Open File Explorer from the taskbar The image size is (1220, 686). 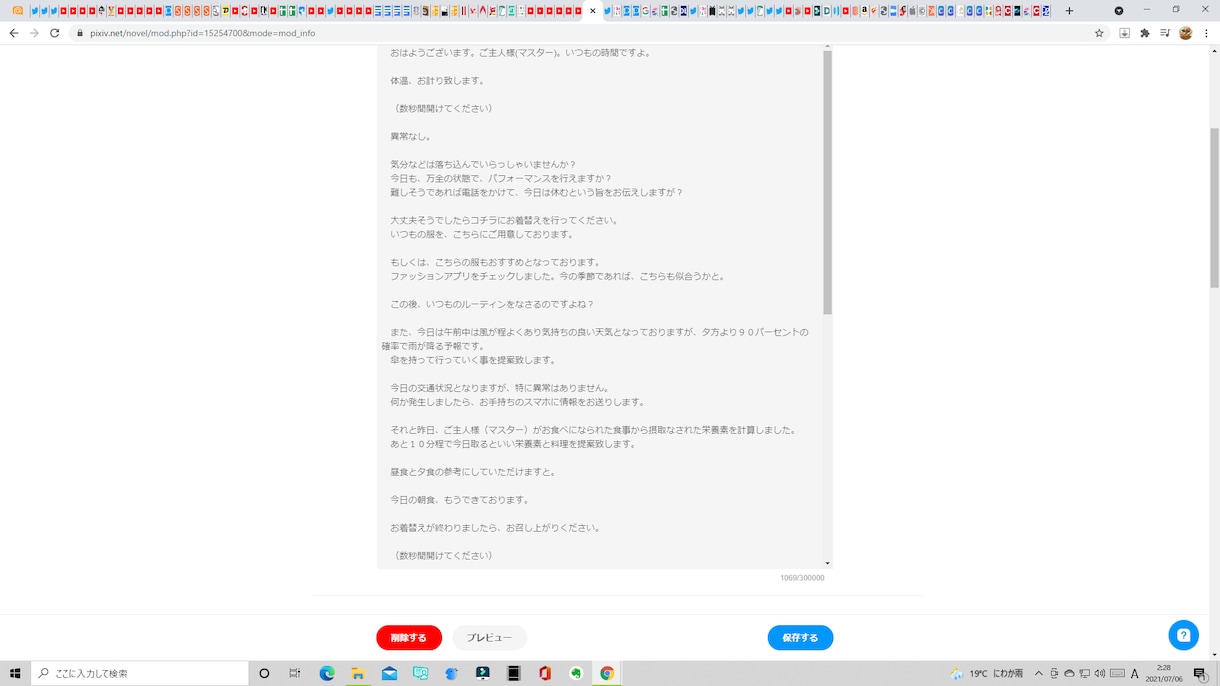point(358,673)
